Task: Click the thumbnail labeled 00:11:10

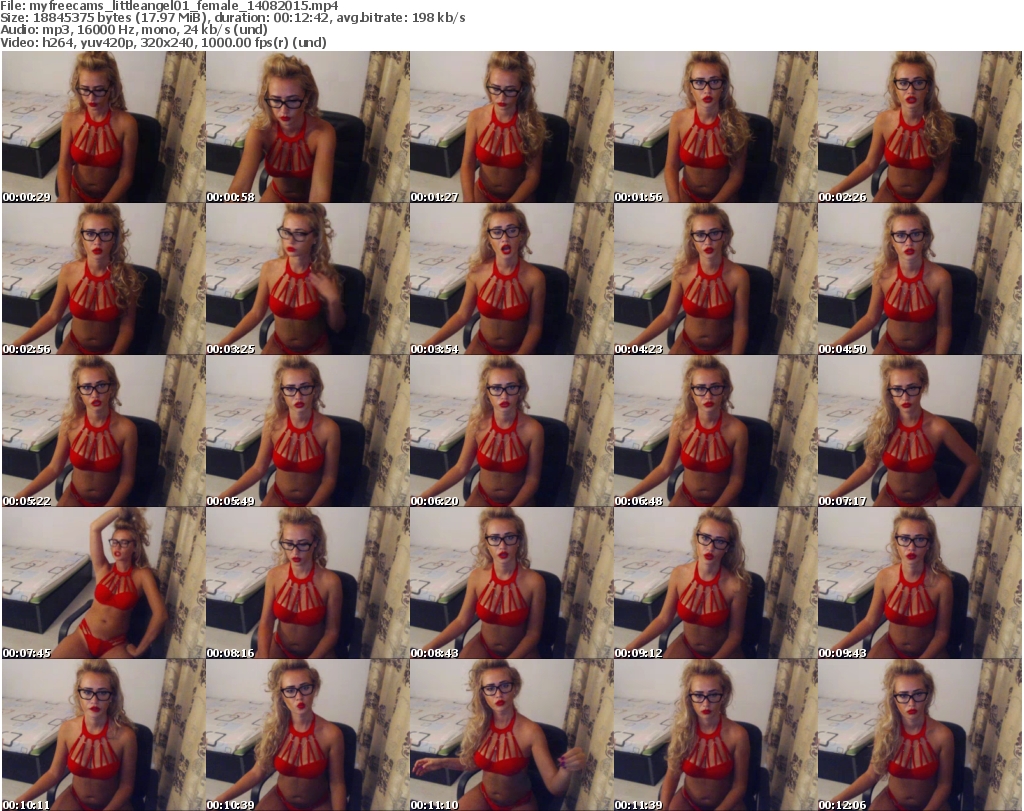Action: point(511,735)
